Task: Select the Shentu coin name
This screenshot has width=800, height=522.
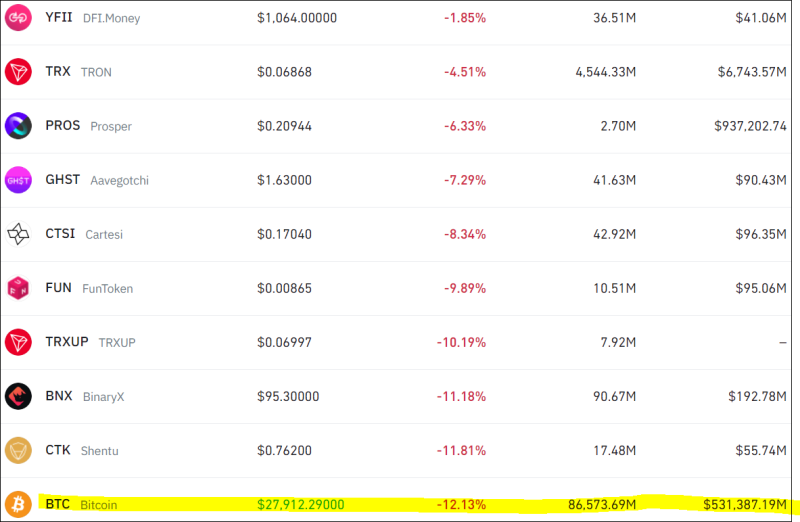Action: coord(99,451)
